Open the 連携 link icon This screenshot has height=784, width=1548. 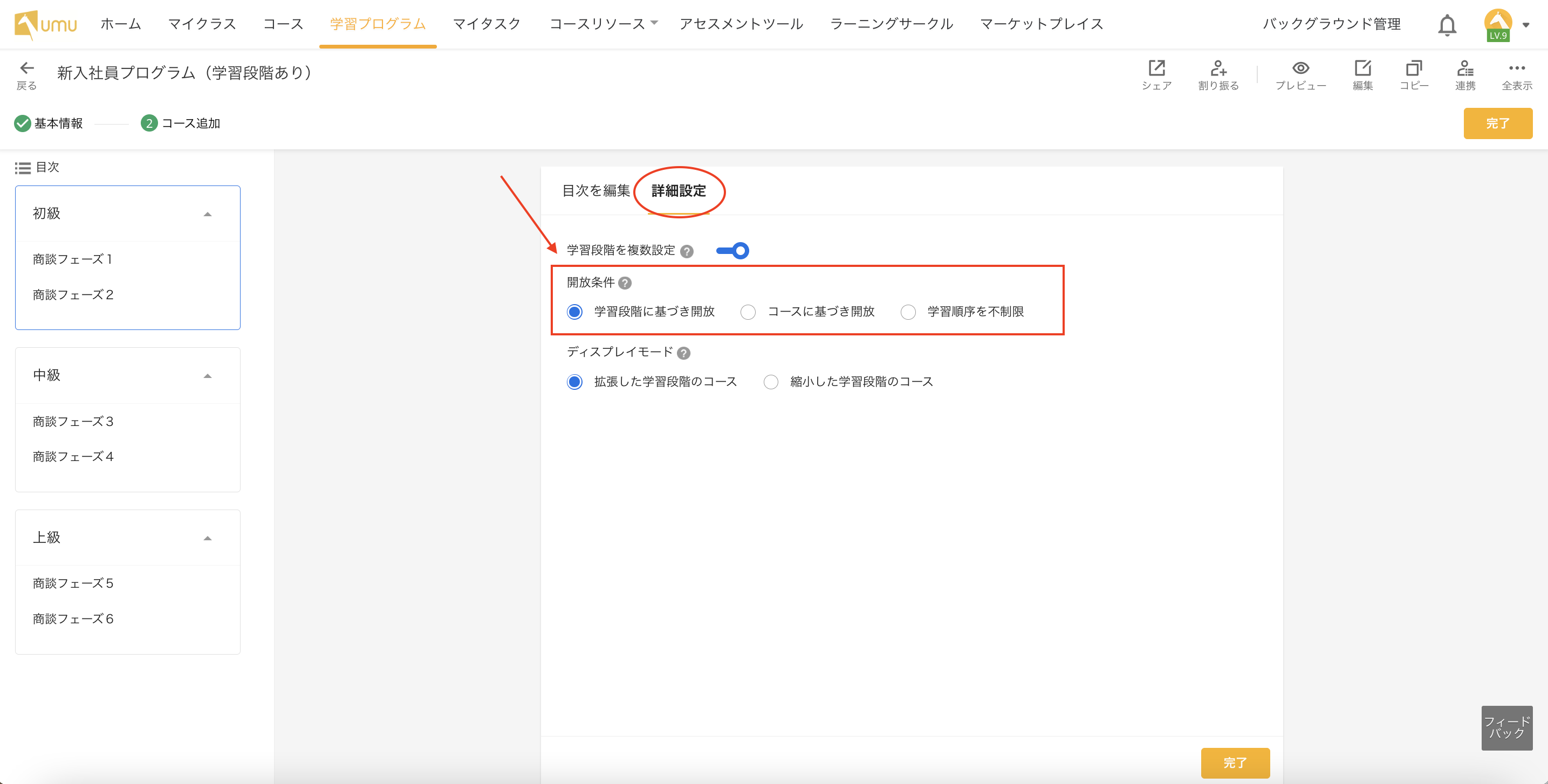[1465, 68]
